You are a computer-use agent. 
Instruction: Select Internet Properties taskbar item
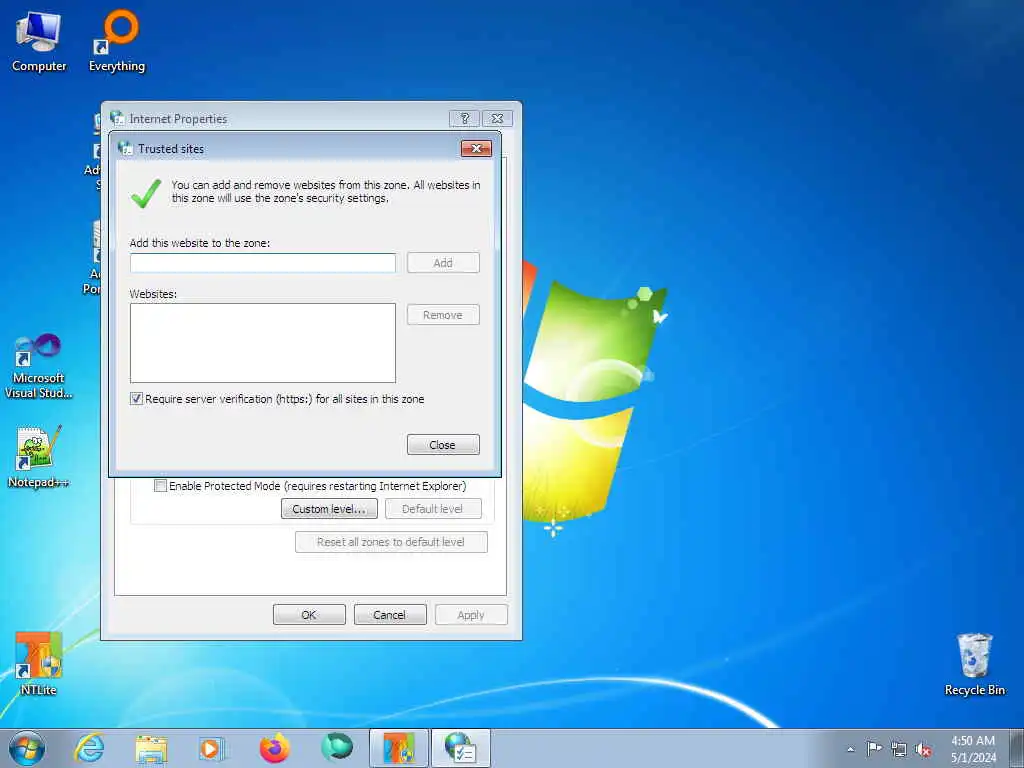pos(461,748)
